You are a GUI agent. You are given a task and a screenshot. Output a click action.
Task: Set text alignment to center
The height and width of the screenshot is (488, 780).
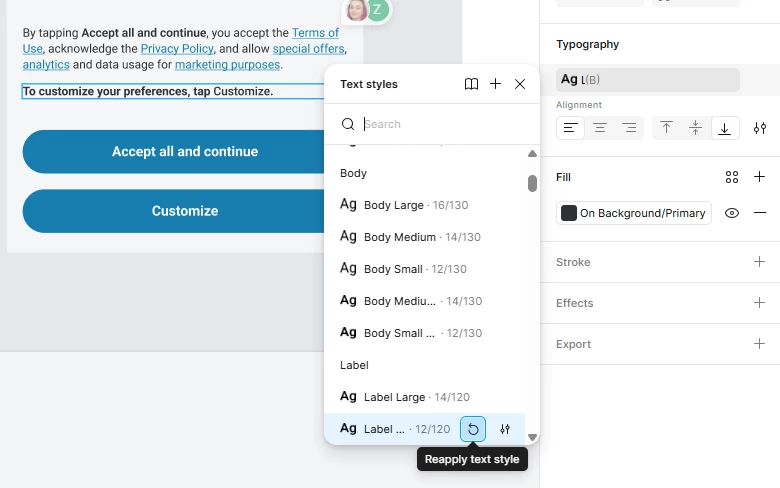pos(600,128)
